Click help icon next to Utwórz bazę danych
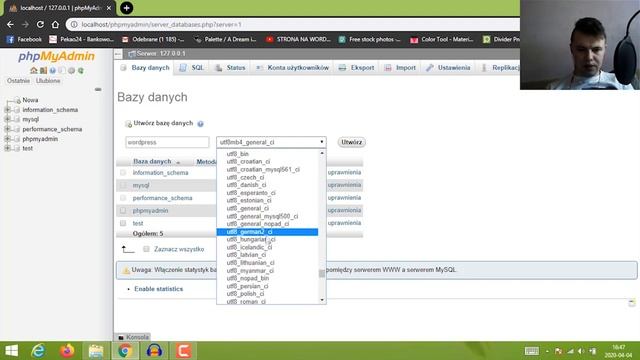This screenshot has height=360, width=640. click(x=200, y=124)
